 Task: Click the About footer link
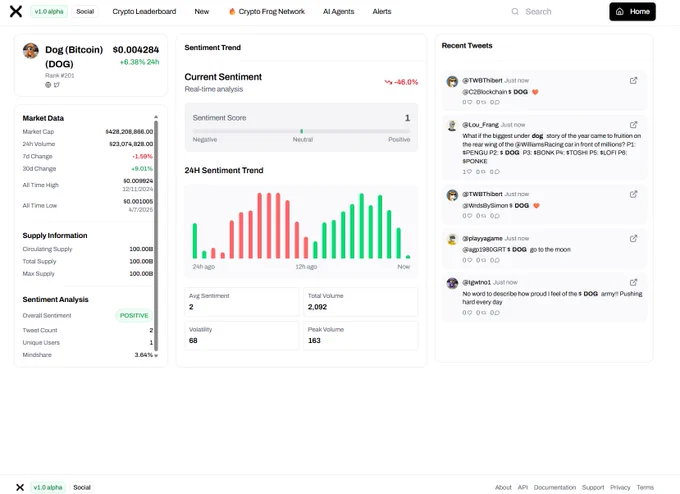point(503,487)
